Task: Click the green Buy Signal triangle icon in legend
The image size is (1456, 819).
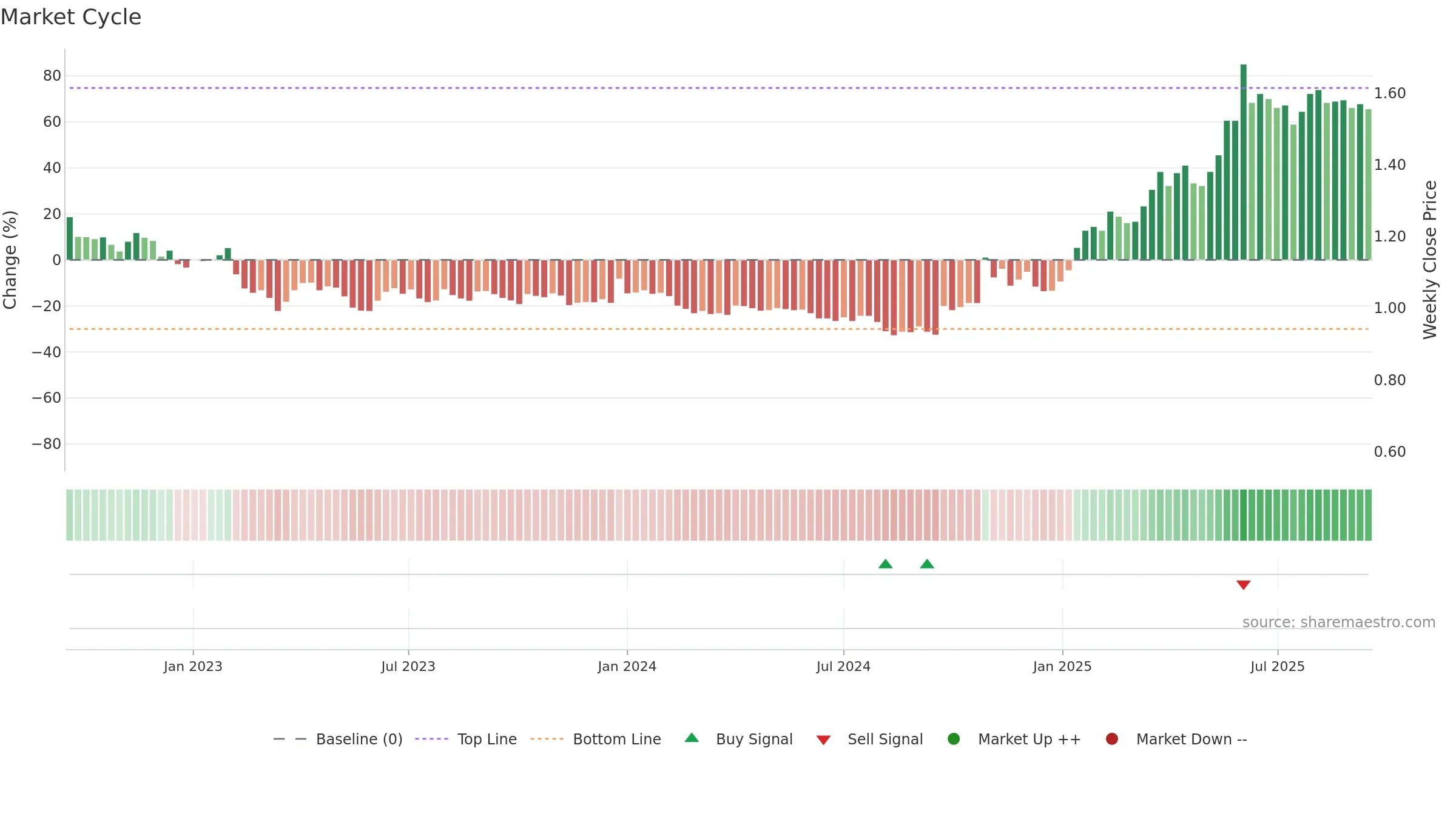Action: pyautogui.click(x=692, y=738)
